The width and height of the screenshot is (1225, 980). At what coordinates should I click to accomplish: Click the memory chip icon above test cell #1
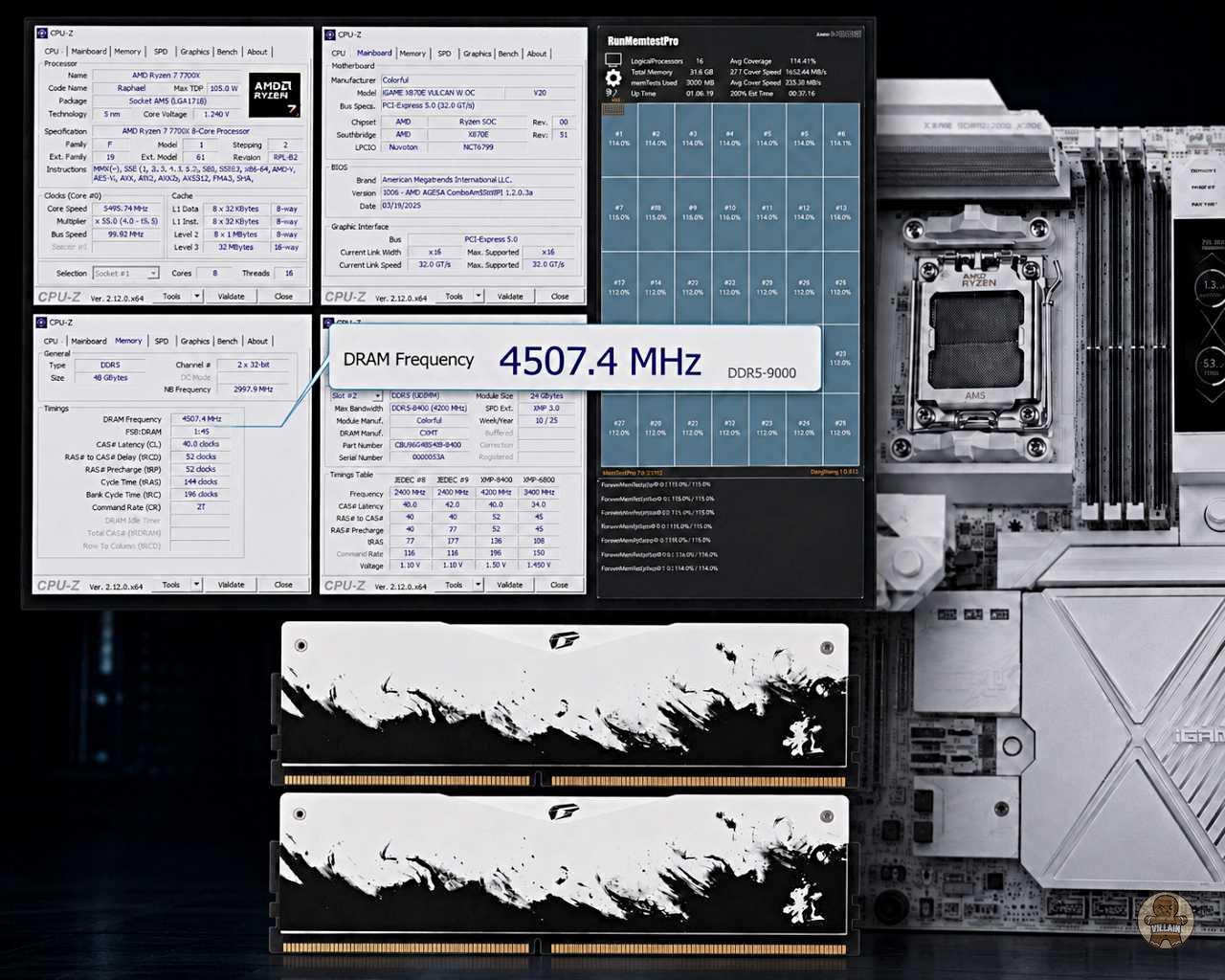[612, 110]
